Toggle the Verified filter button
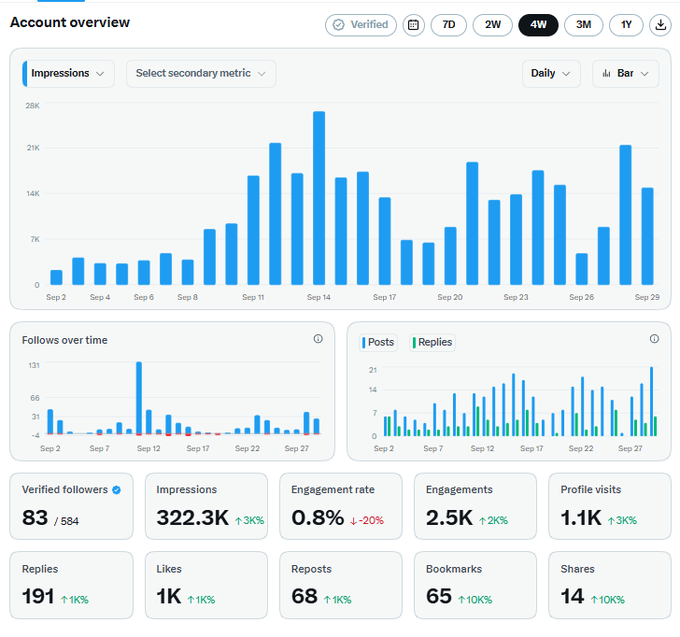Viewport: 680px width, 637px height. tap(361, 25)
